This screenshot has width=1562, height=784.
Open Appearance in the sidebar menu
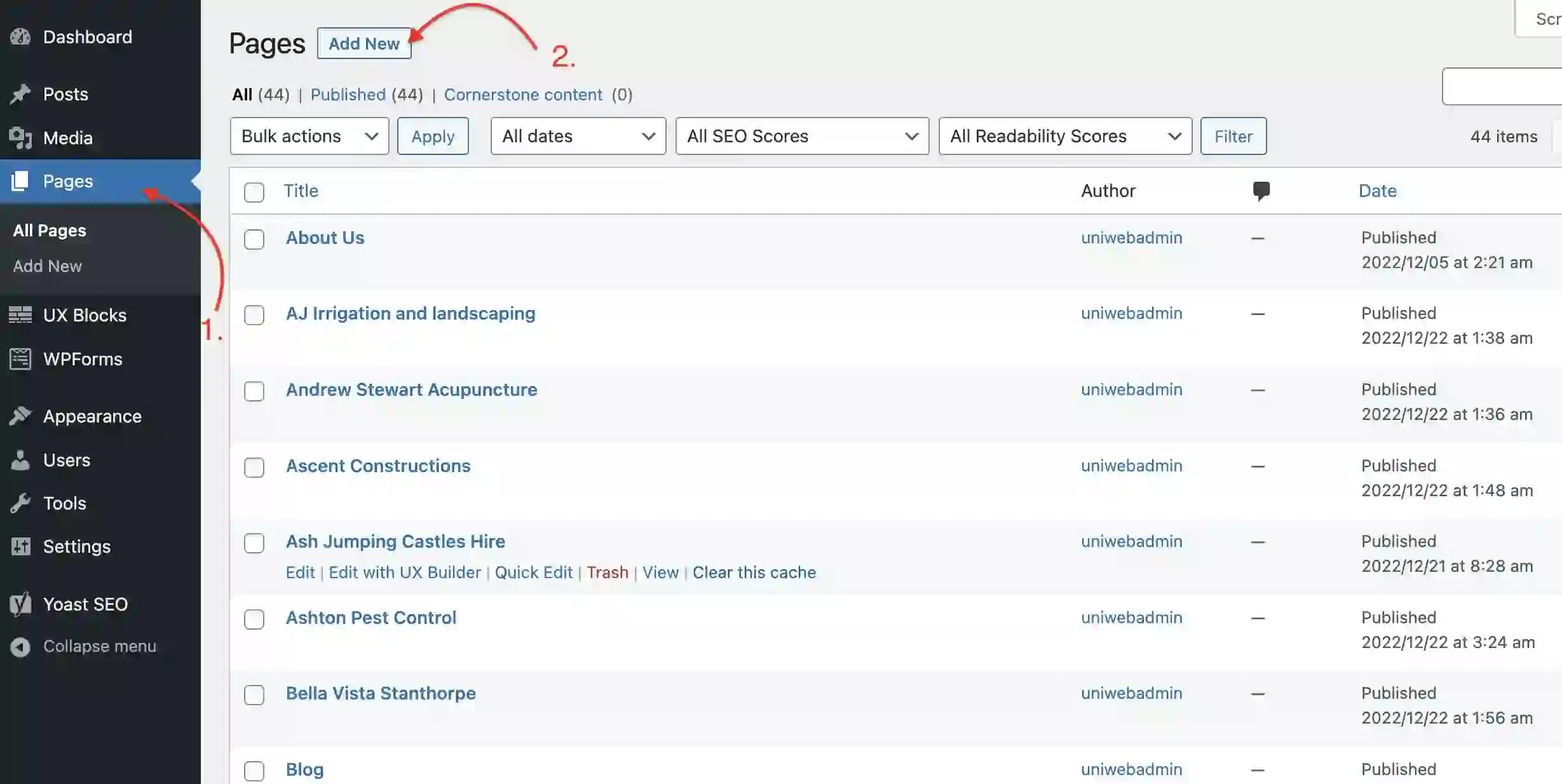click(x=92, y=416)
